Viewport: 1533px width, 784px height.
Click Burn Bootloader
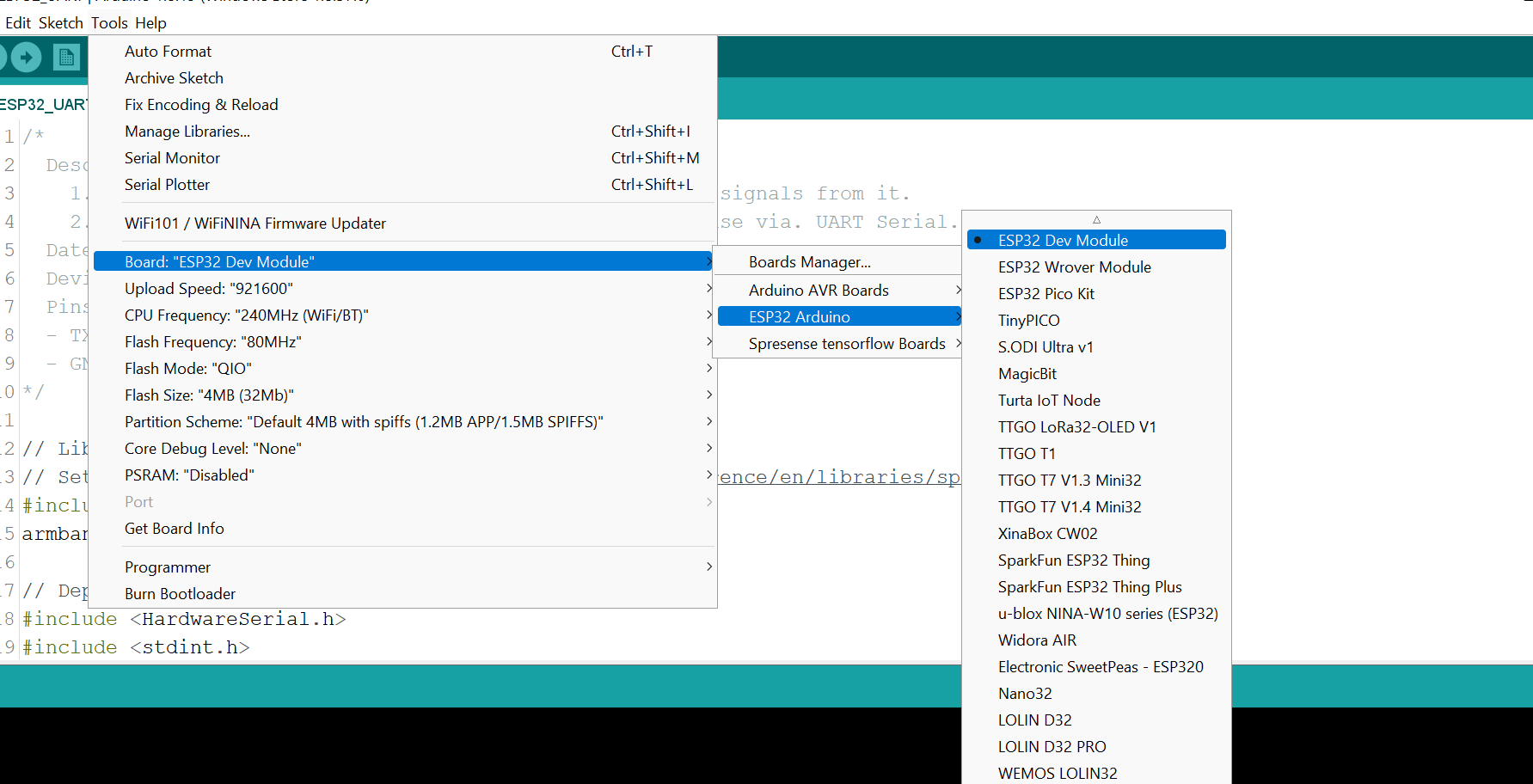tap(180, 593)
